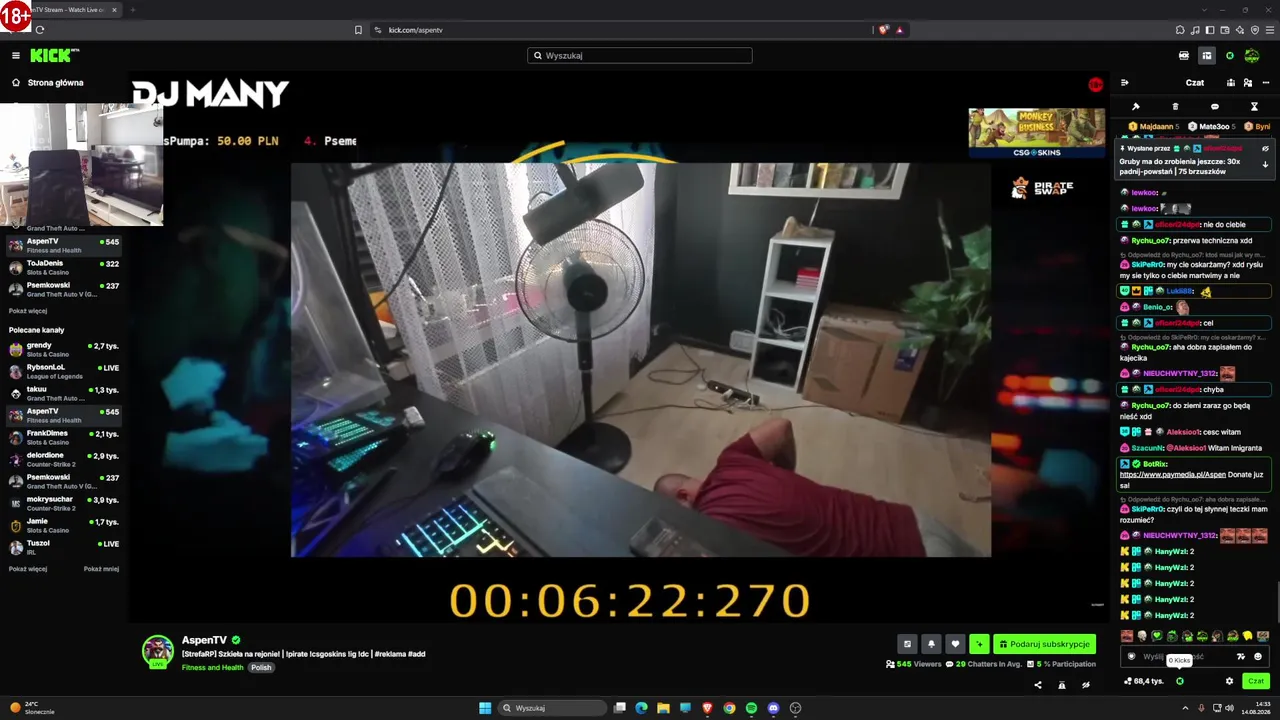Open the Kick hamburger sidebar menu

pyautogui.click(x=16, y=56)
